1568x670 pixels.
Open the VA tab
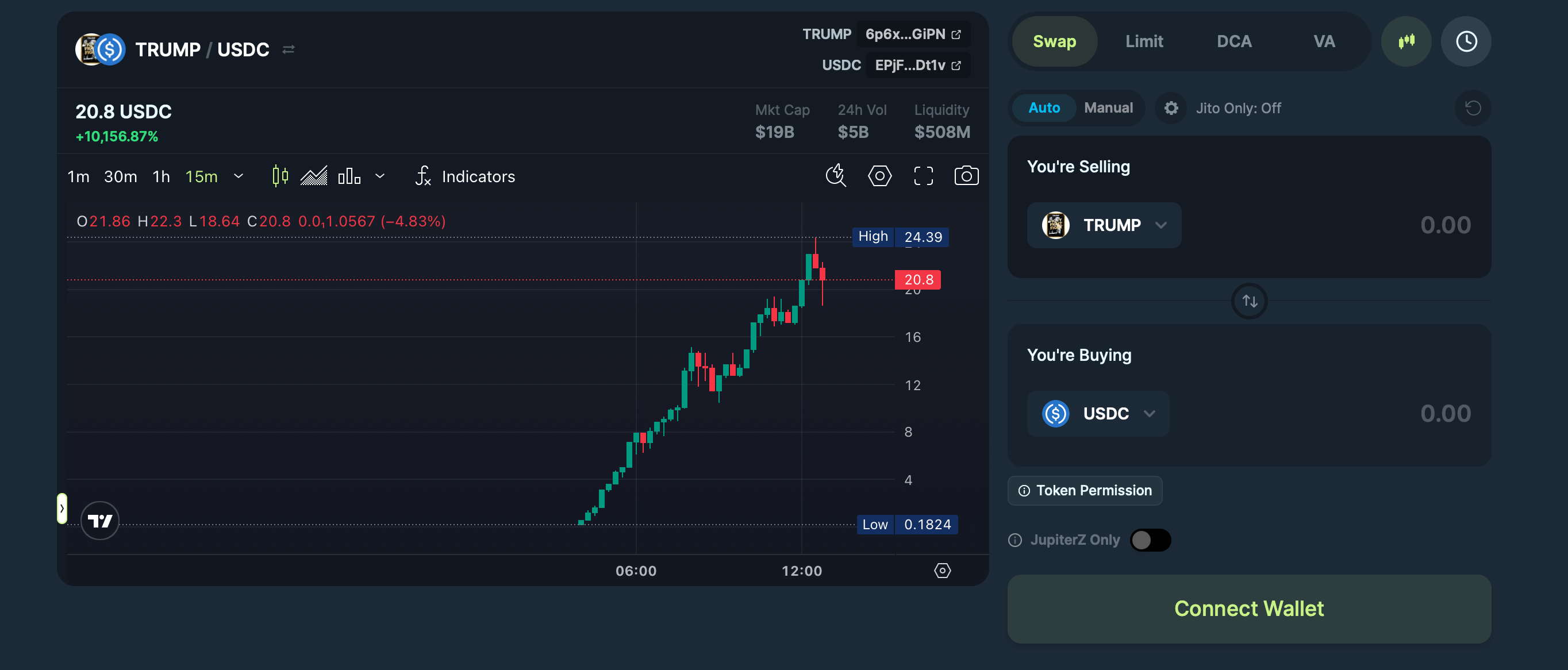[x=1324, y=41]
